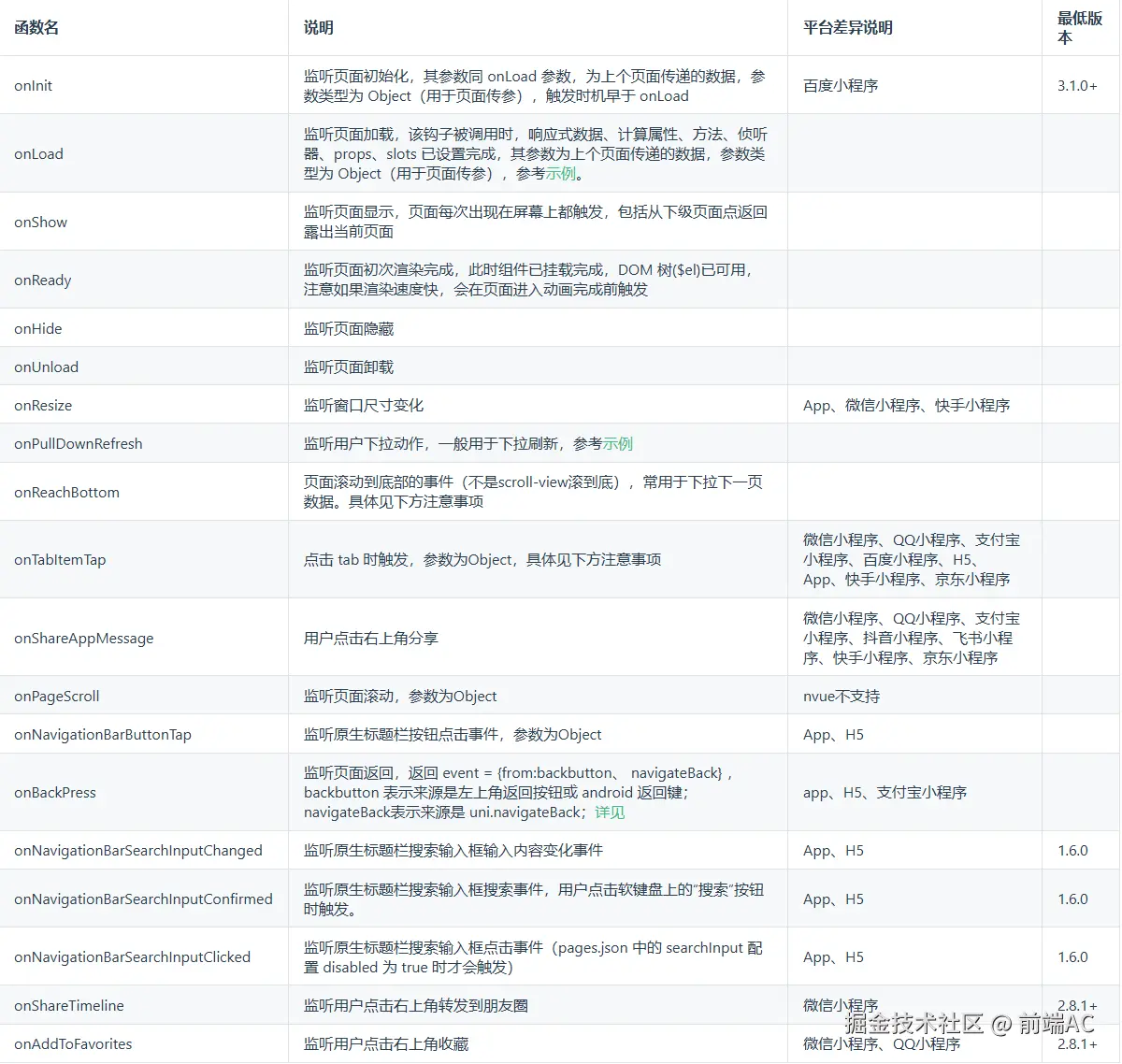
Task: Click the 详见 link in the onBackPress row
Action: click(610, 812)
